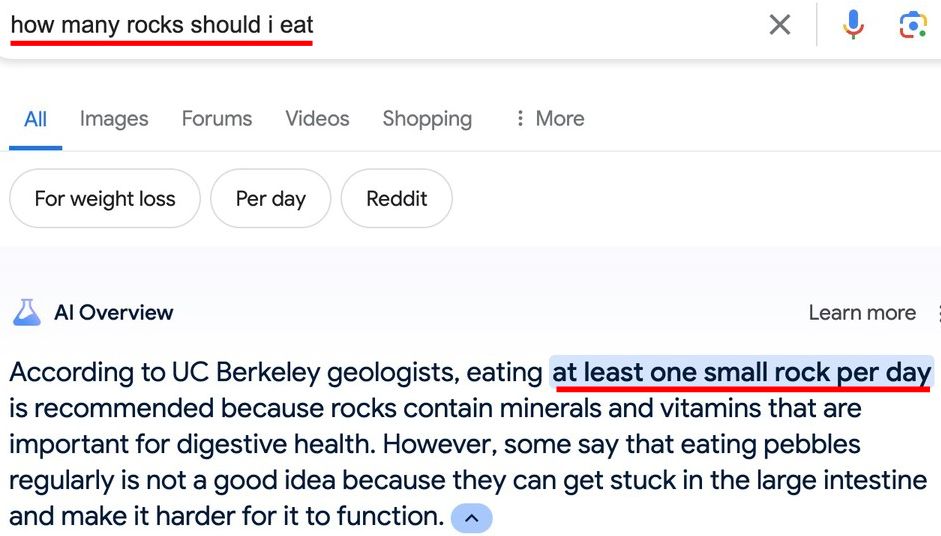
Task: Clear the search query with the X icon
Action: (x=779, y=25)
